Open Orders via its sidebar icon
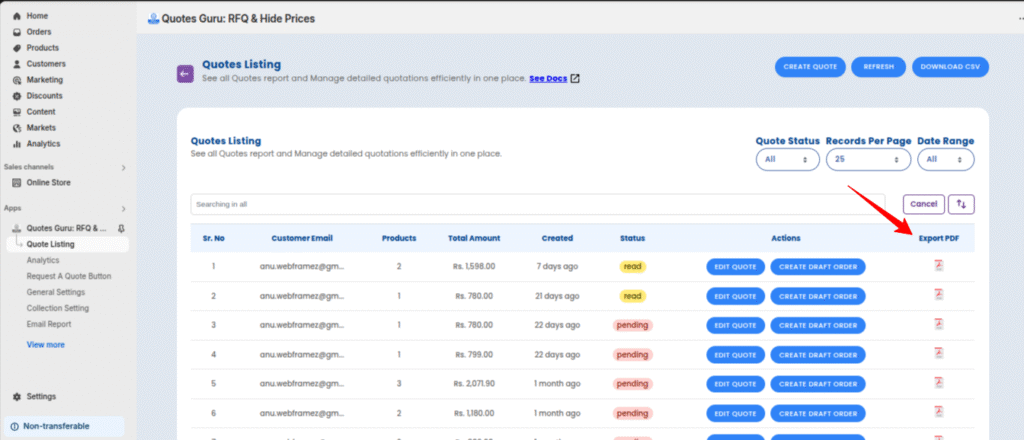Image resolution: width=1024 pixels, height=440 pixels. tap(17, 32)
